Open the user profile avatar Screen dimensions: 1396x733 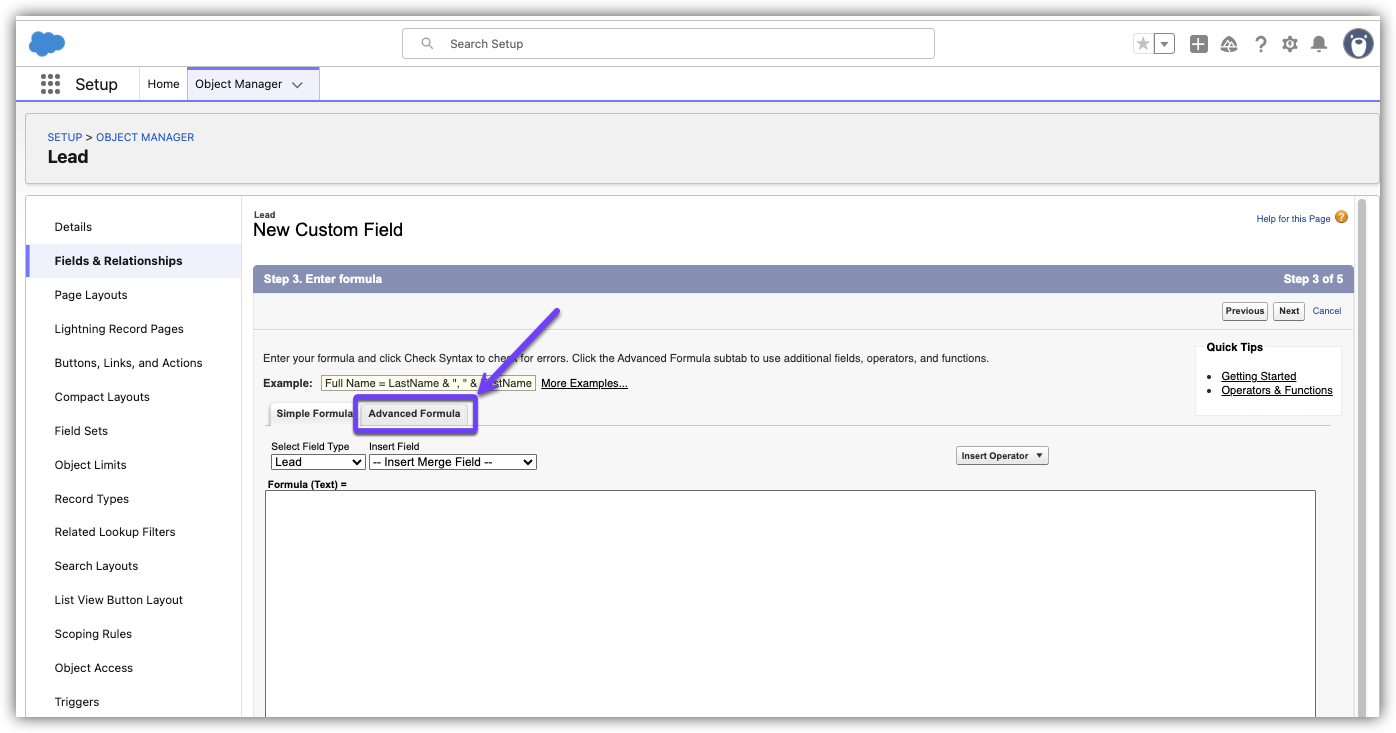coord(1358,44)
